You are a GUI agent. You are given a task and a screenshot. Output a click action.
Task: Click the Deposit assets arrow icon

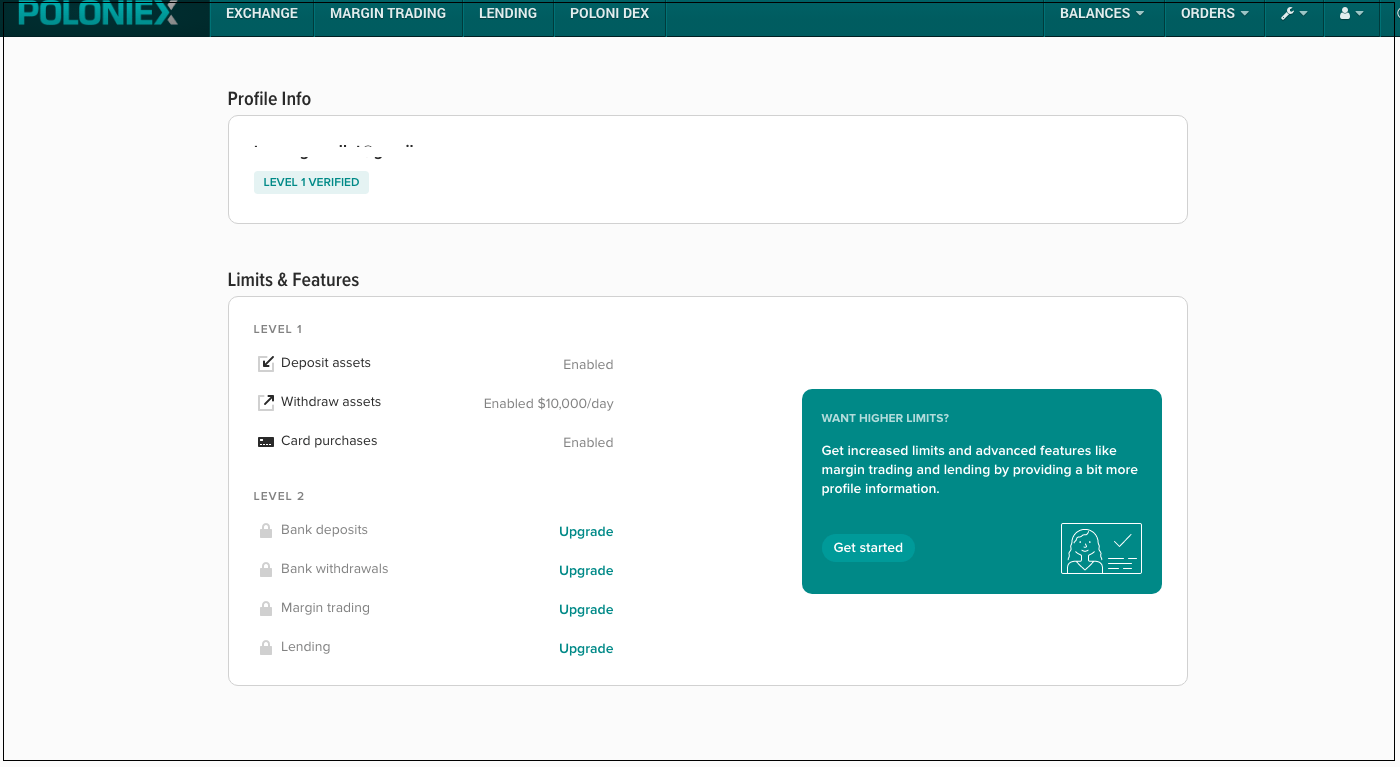tap(266, 363)
